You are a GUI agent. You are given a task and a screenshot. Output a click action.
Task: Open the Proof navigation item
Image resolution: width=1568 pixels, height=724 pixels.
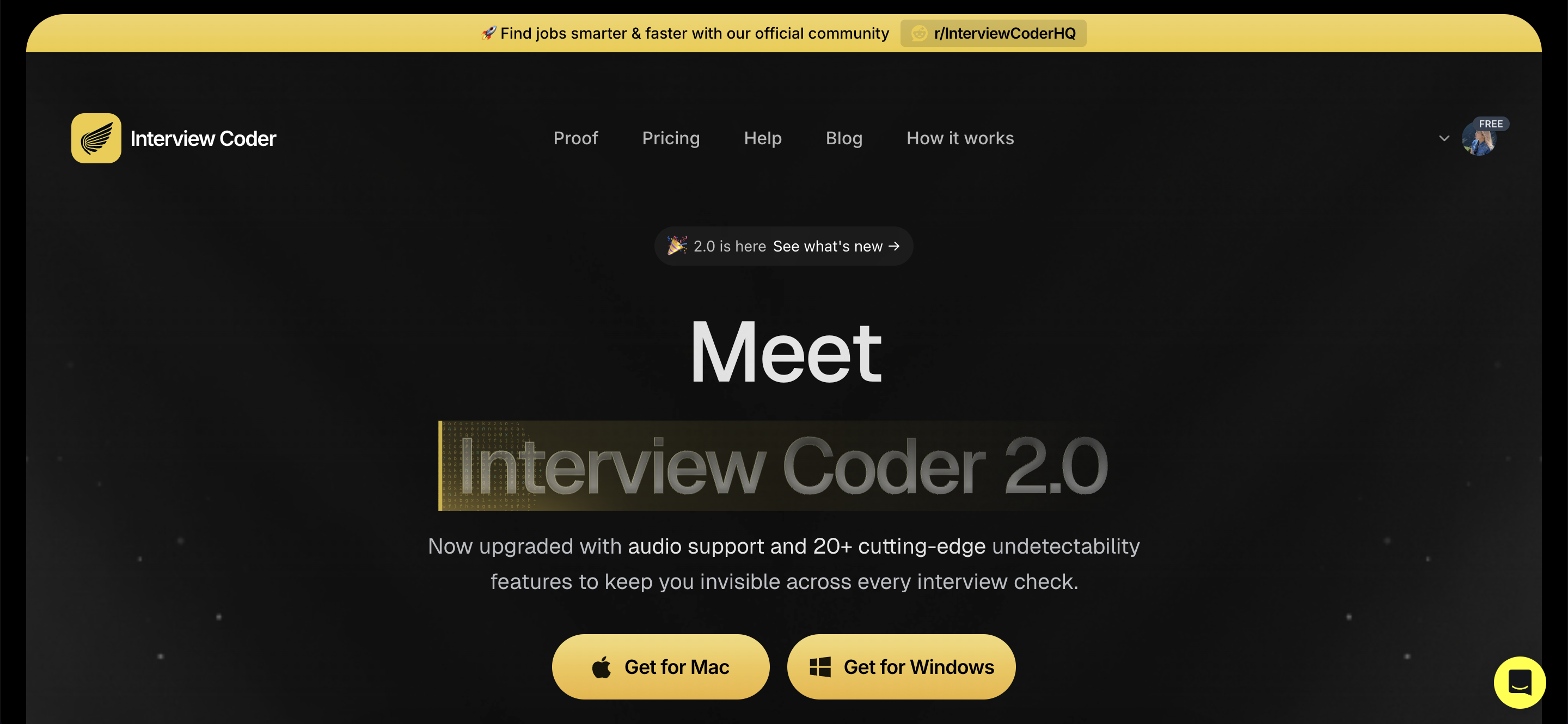575,138
